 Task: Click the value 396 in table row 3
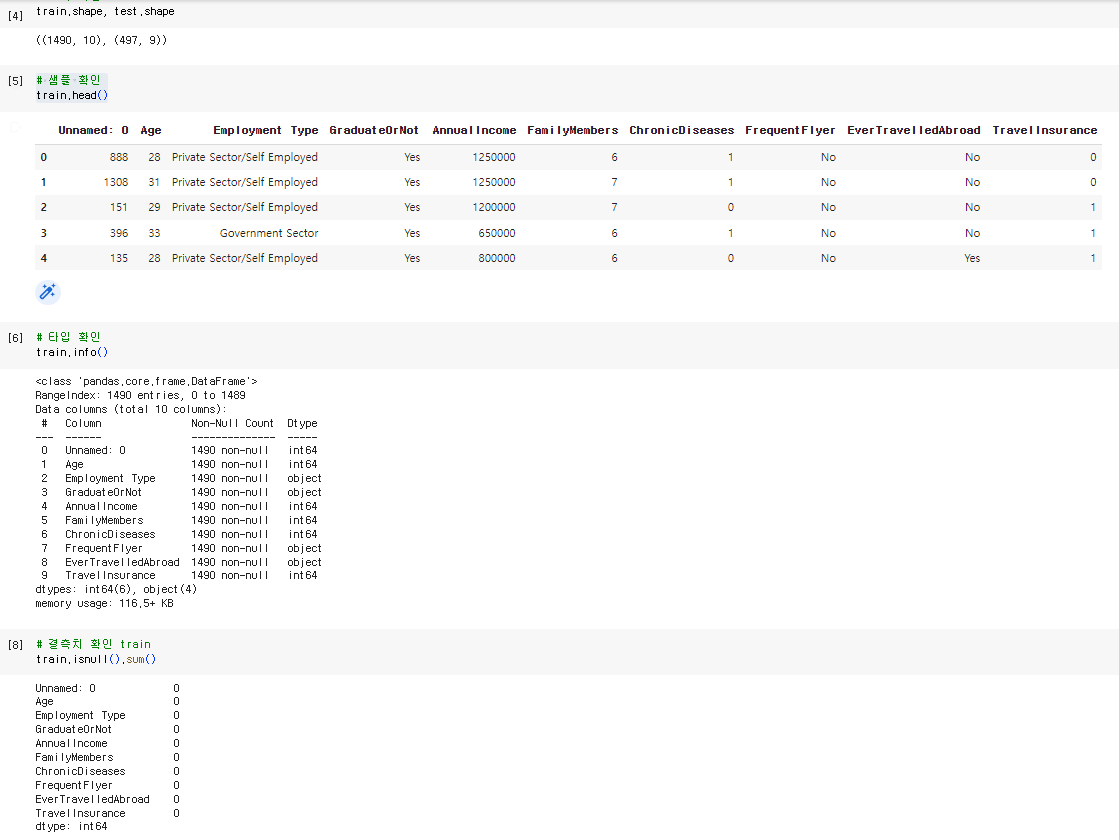(119, 233)
